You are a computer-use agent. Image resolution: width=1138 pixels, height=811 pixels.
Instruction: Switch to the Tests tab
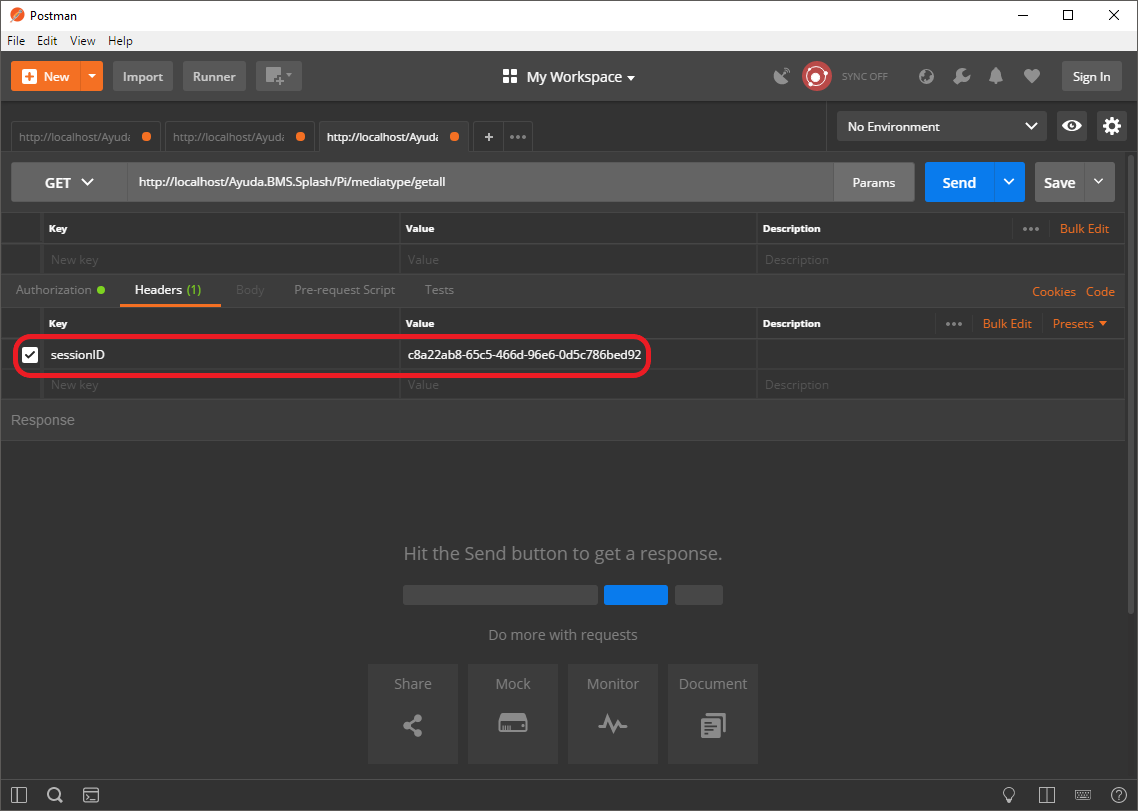click(x=439, y=290)
